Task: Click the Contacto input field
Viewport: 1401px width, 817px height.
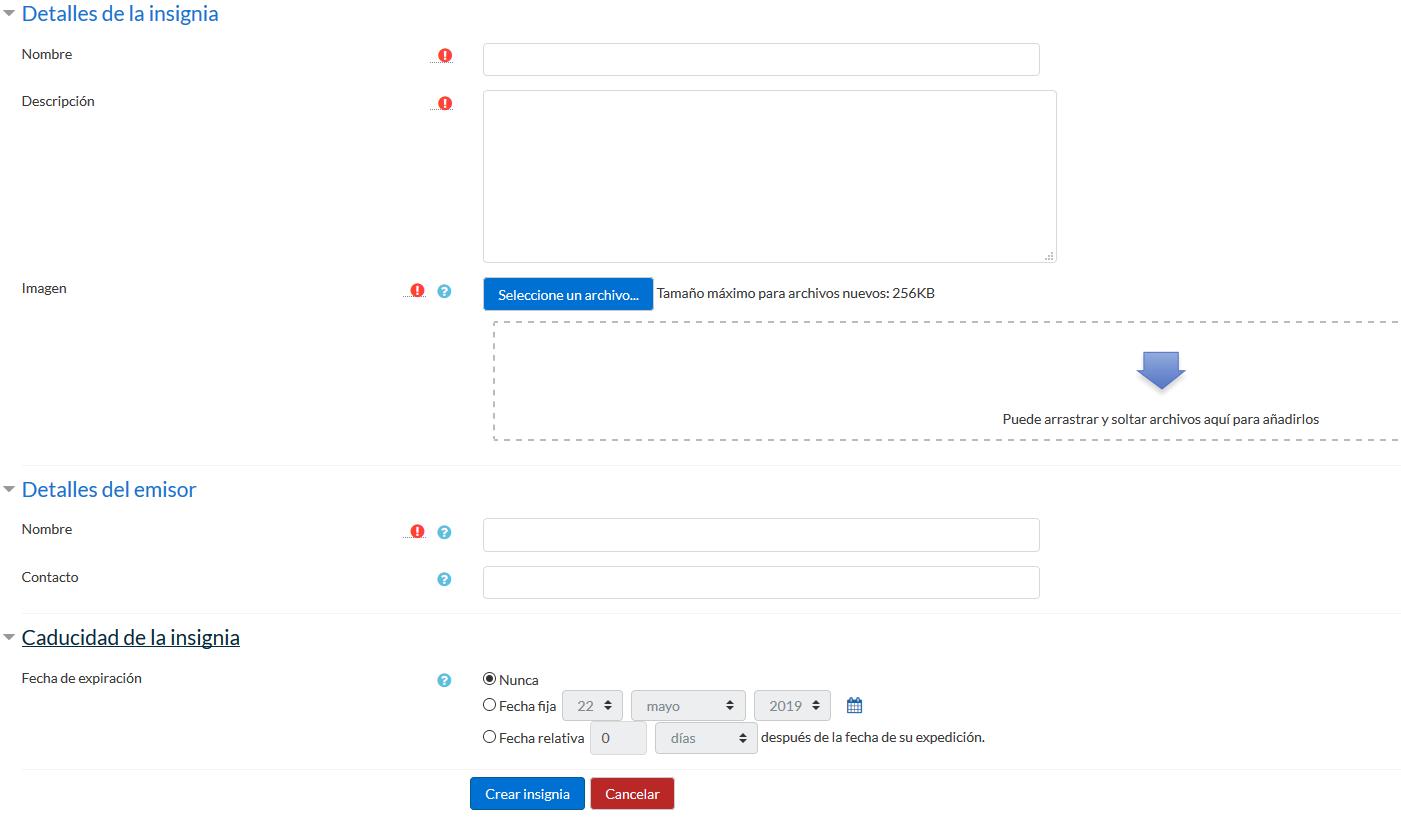Action: point(761,582)
